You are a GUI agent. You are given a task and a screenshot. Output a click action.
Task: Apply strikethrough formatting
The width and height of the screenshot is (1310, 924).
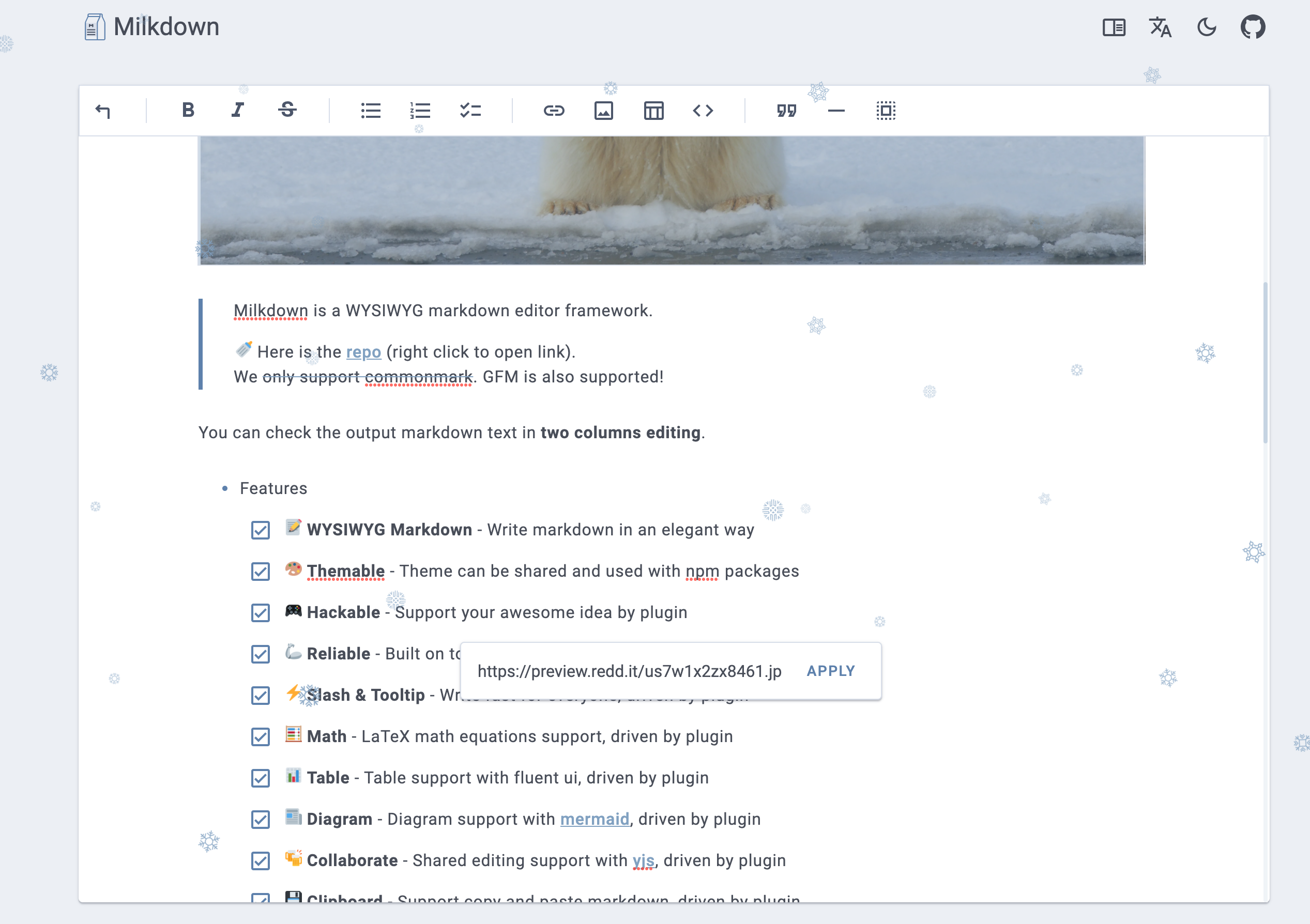tap(287, 110)
